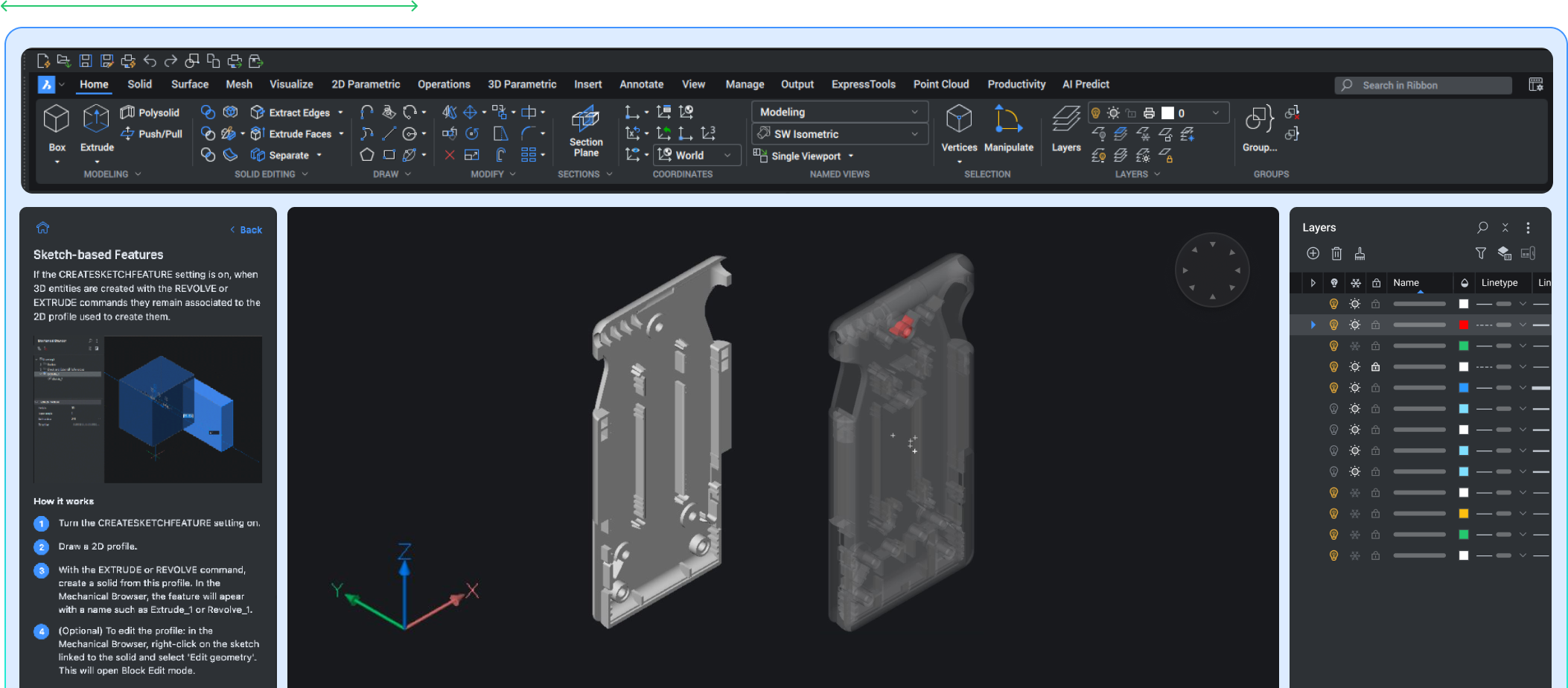Open the SW Isometric views dropdown

coord(916,133)
